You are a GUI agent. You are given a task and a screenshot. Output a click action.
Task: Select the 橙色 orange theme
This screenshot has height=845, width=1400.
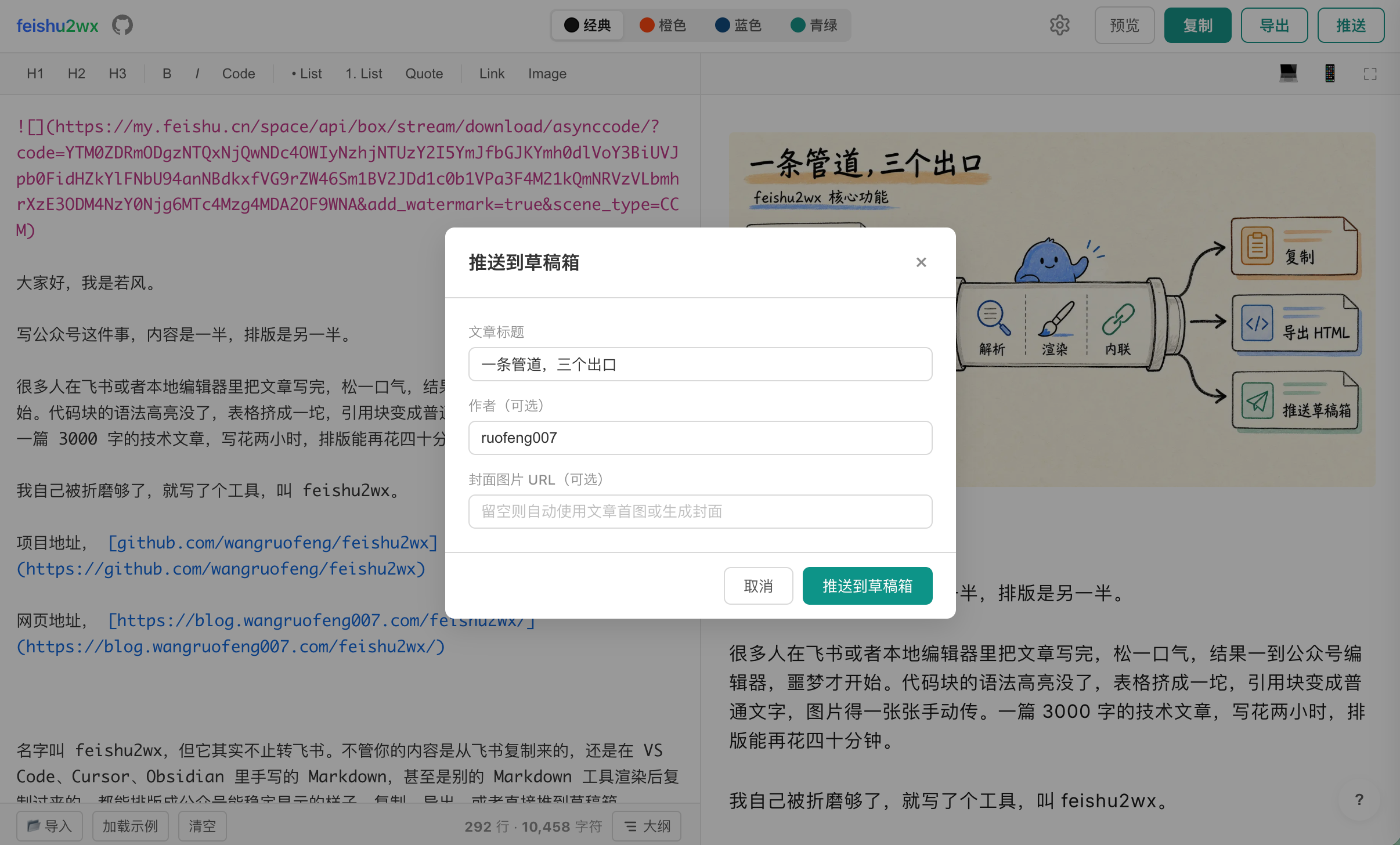pyautogui.click(x=663, y=26)
